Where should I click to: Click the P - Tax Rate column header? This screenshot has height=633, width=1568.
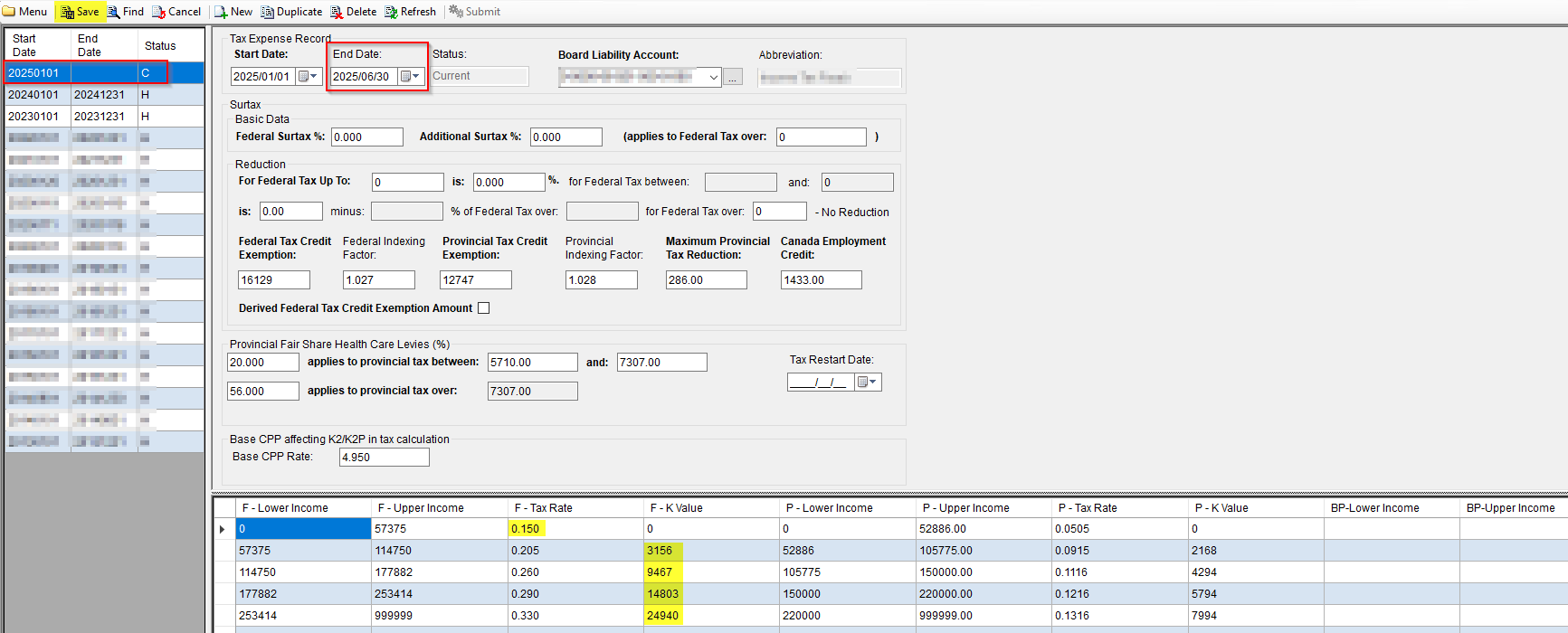[1119, 508]
